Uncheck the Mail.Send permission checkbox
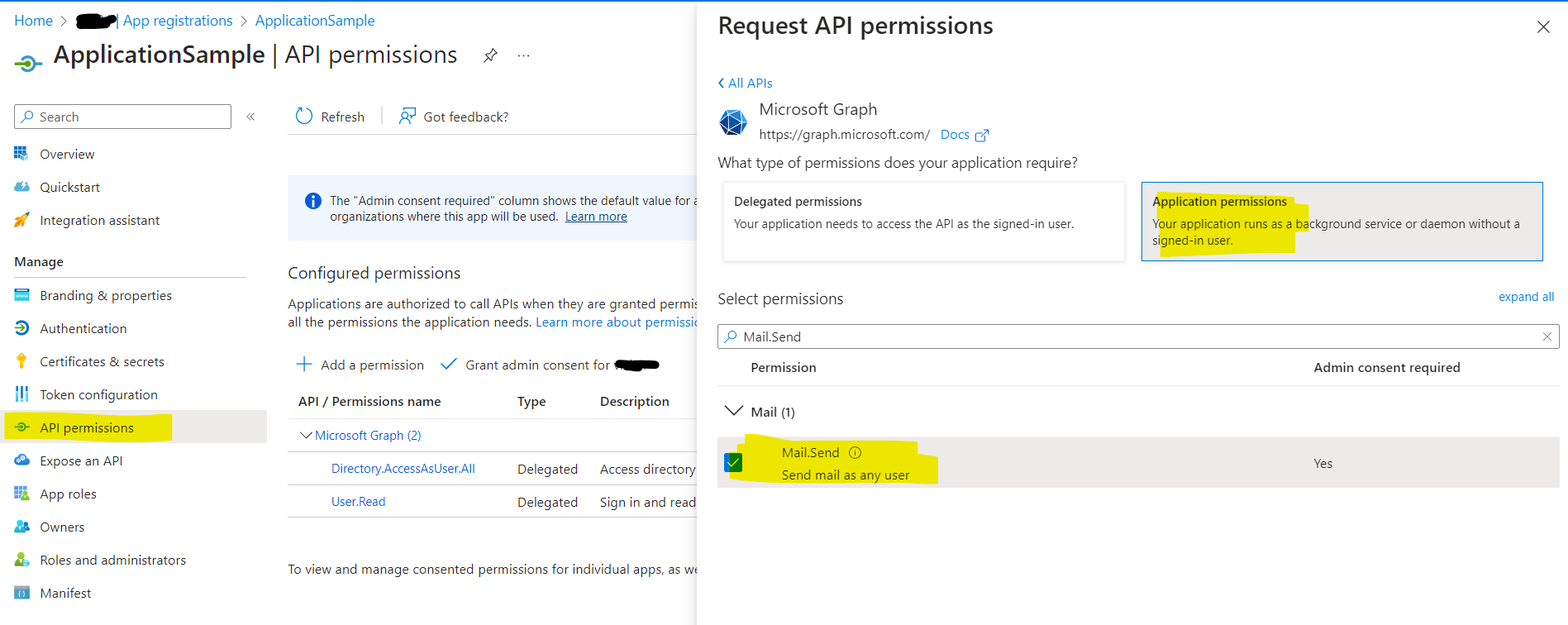Screen dimensions: 1568x625 [x=733, y=462]
